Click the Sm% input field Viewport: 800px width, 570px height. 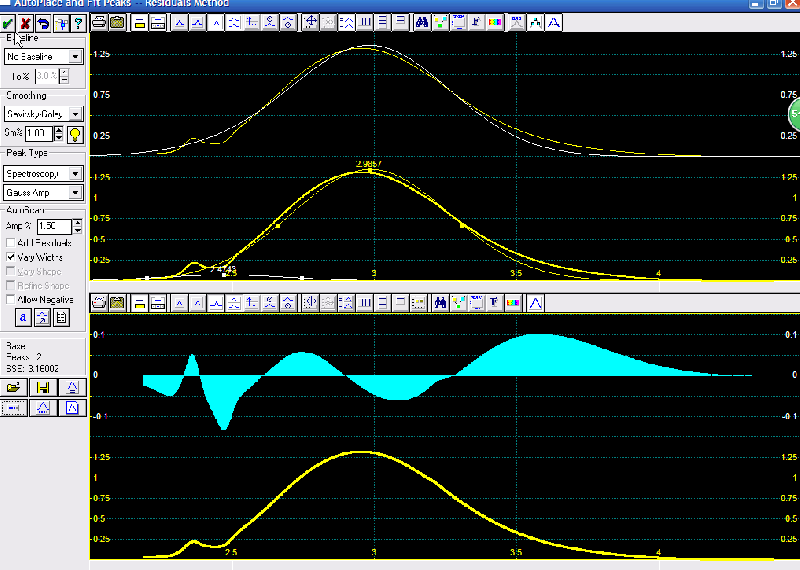[39, 134]
